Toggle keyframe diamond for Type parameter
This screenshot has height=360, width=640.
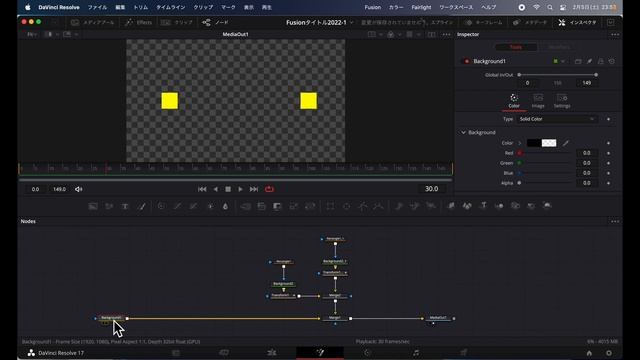(x=608, y=119)
